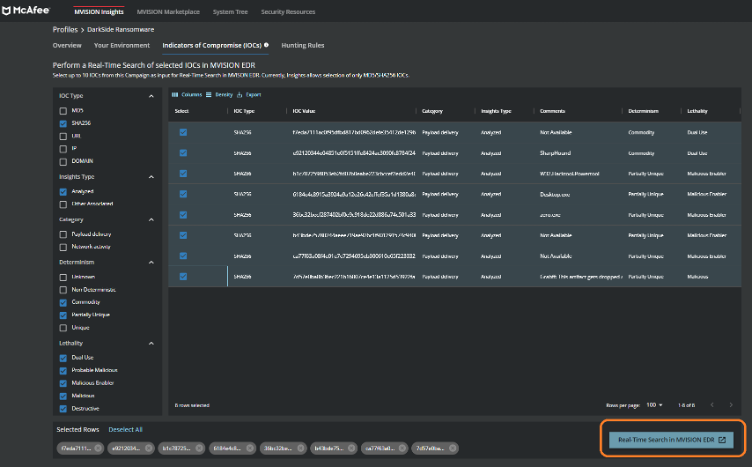The image size is (755, 470).
Task: Open the MVISION Insights top menu
Action: [x=99, y=12]
